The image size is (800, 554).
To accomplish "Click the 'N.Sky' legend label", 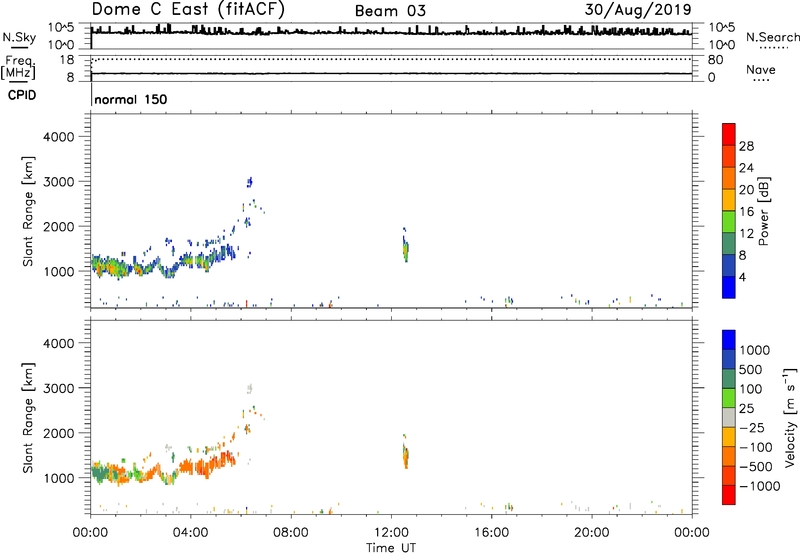I will (x=19, y=37).
